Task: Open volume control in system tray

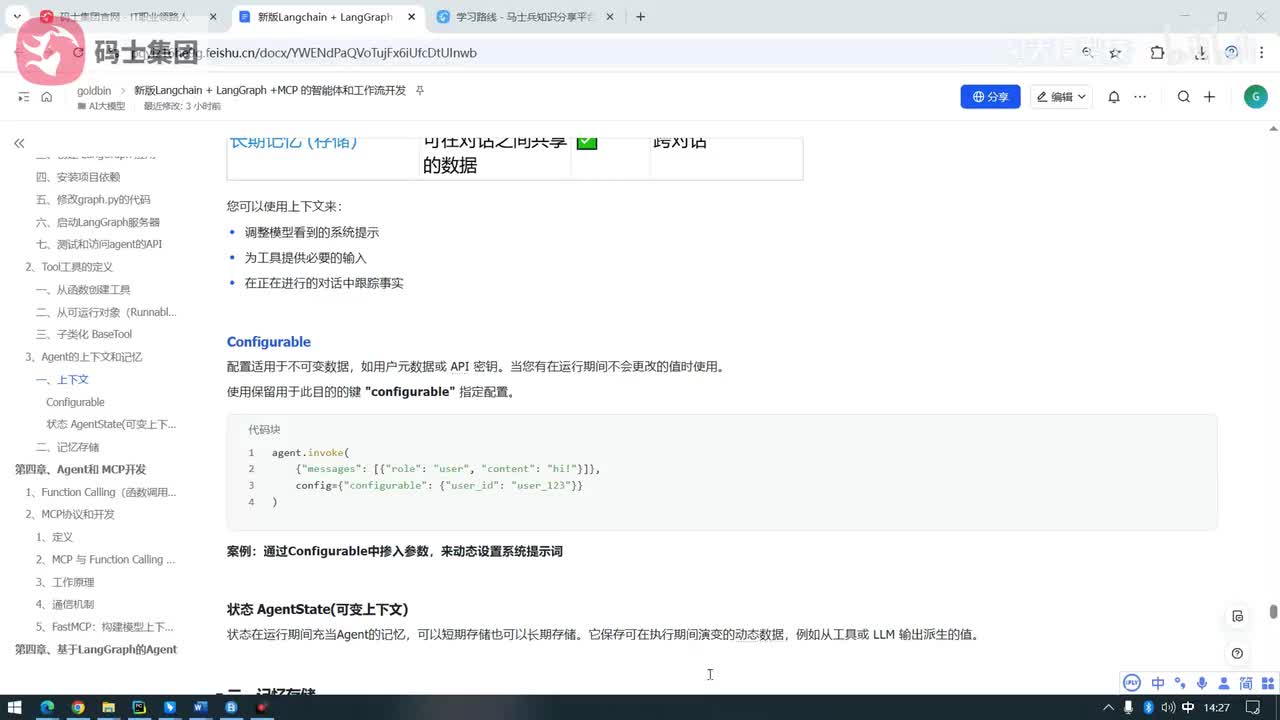Action: coord(1168,708)
